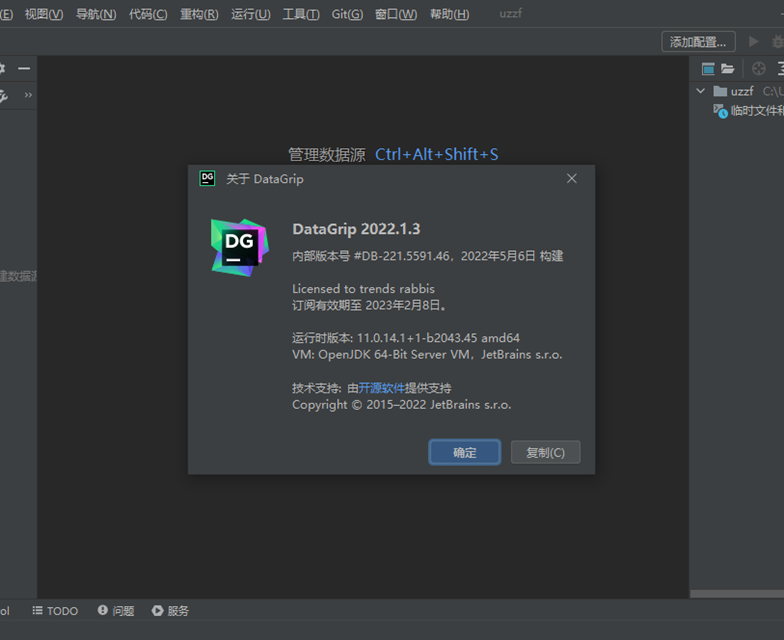Click the Ctrl+Alt+Shift+S shortcut hint
Image resolution: width=784 pixels, height=640 pixels.
(436, 154)
